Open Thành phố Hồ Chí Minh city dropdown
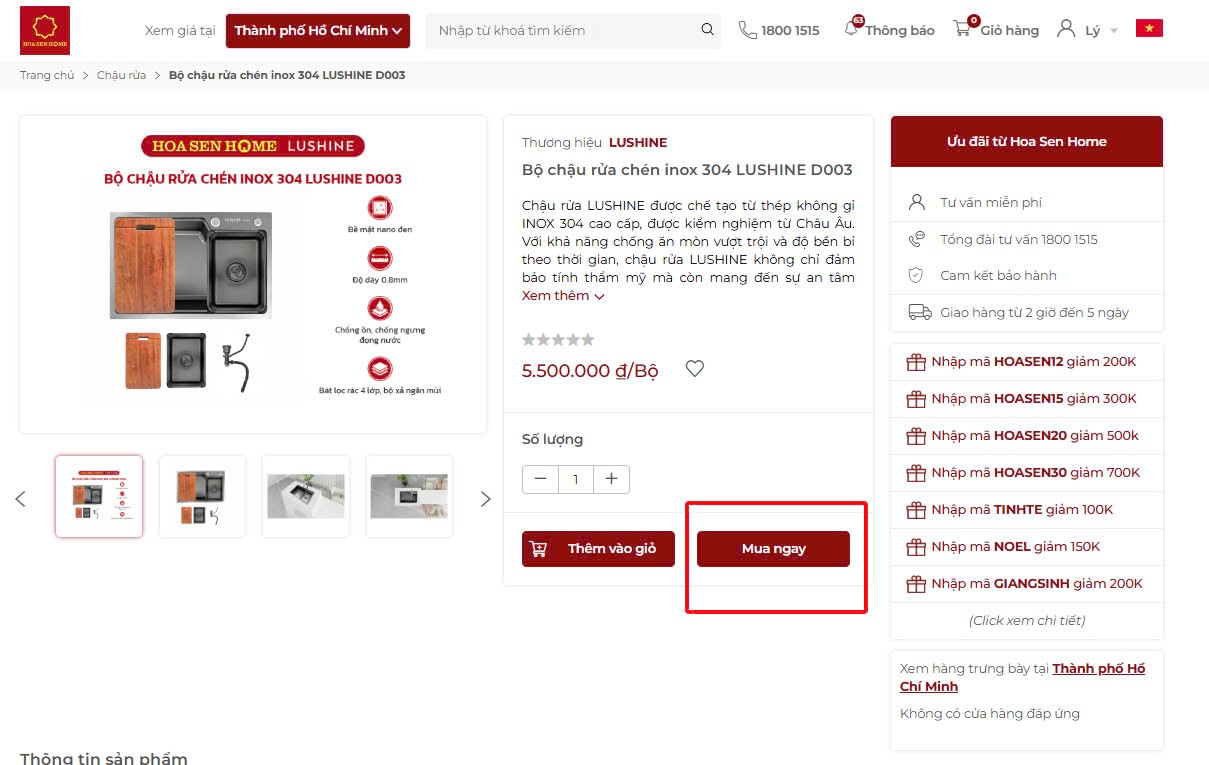1209x765 pixels. click(x=318, y=30)
